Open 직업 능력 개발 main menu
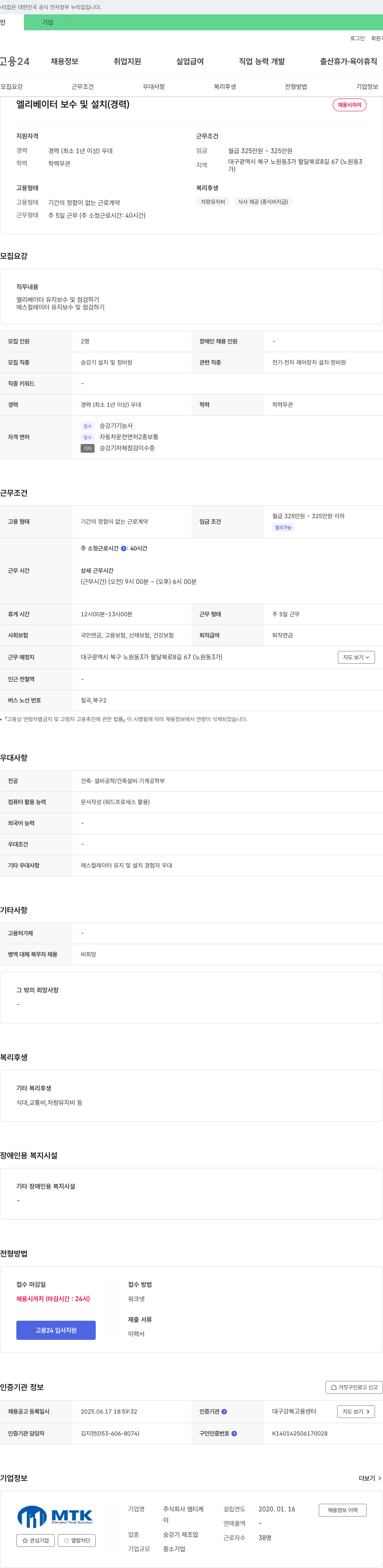Screen dimensions: 383x1568 click(262, 61)
